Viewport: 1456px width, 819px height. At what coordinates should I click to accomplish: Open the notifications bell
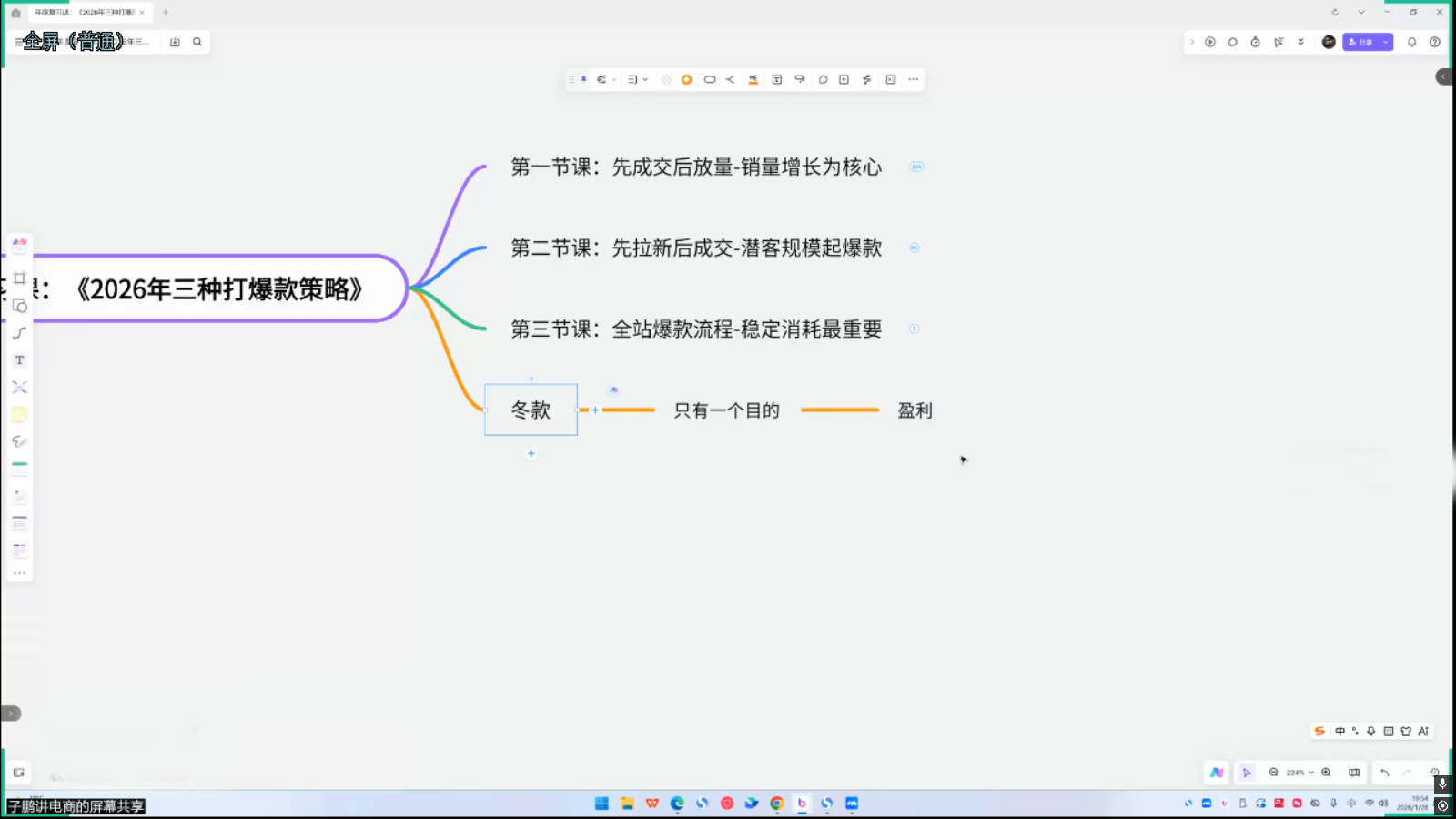point(1412,42)
